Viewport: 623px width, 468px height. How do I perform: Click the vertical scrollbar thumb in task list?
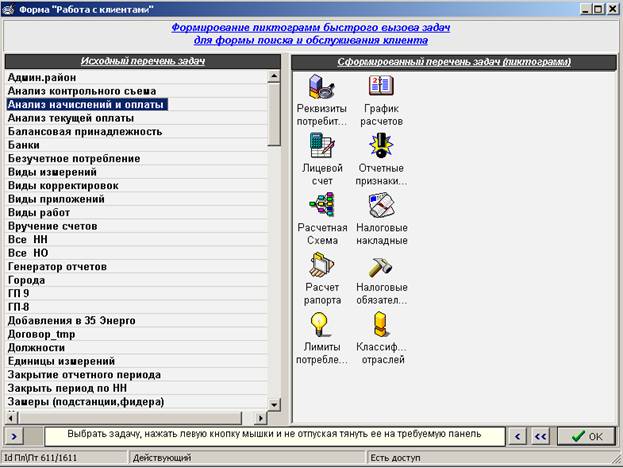tap(274, 114)
